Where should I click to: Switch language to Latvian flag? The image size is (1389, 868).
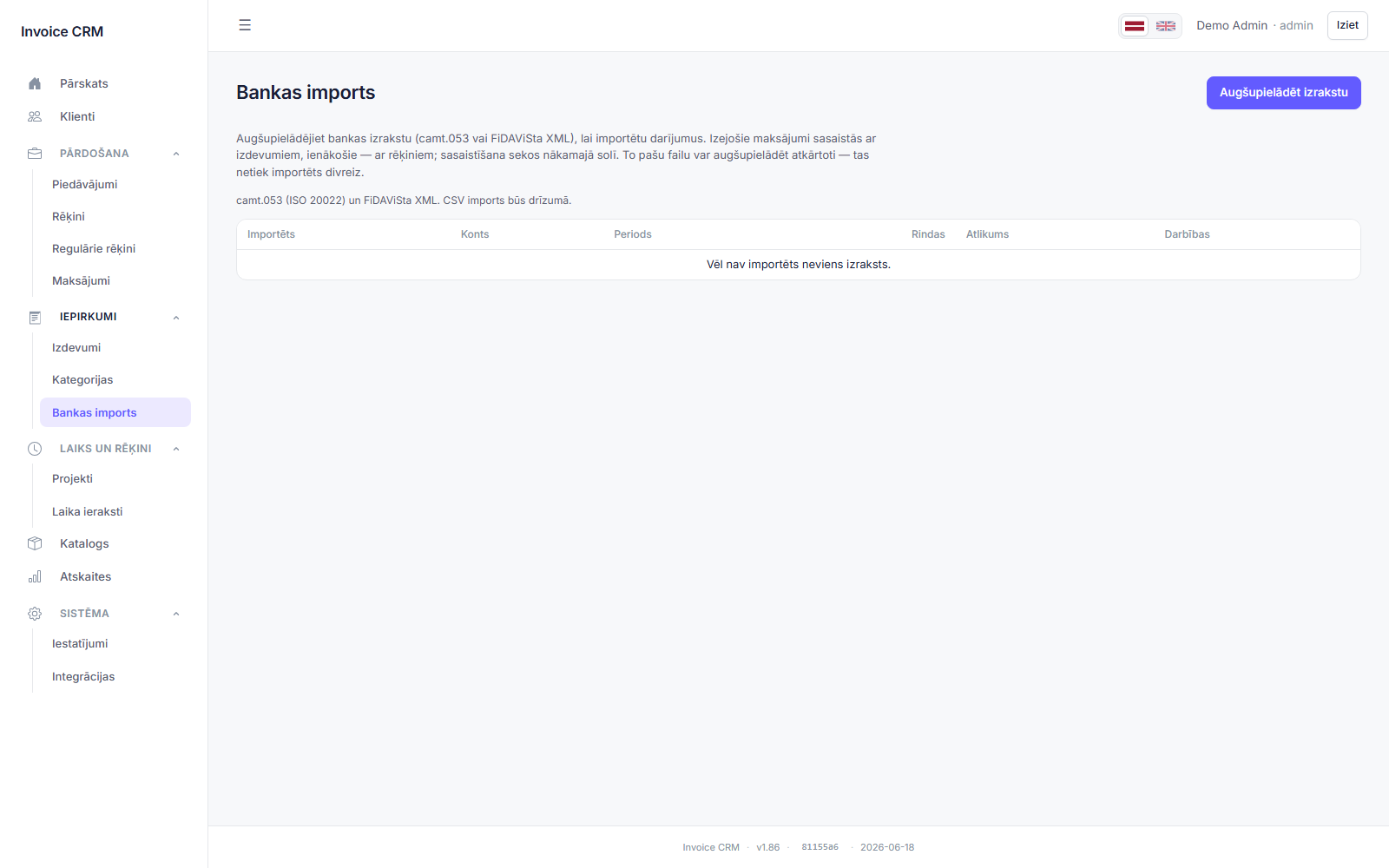1135,26
